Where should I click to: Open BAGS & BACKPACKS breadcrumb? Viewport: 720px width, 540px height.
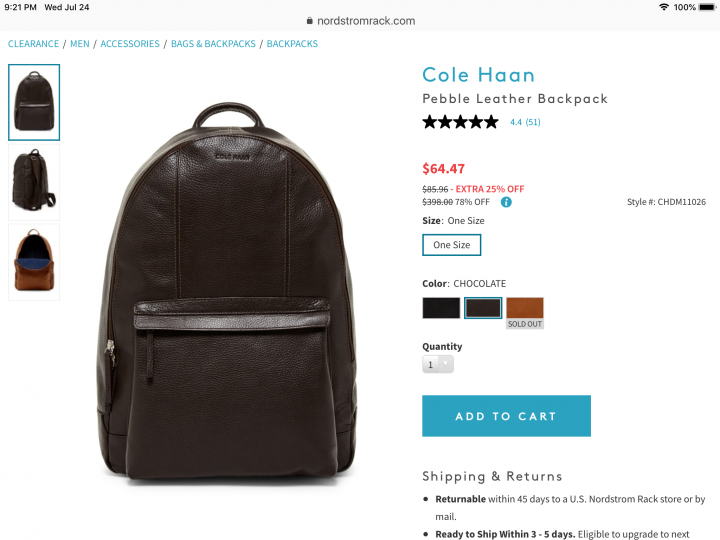tap(213, 44)
